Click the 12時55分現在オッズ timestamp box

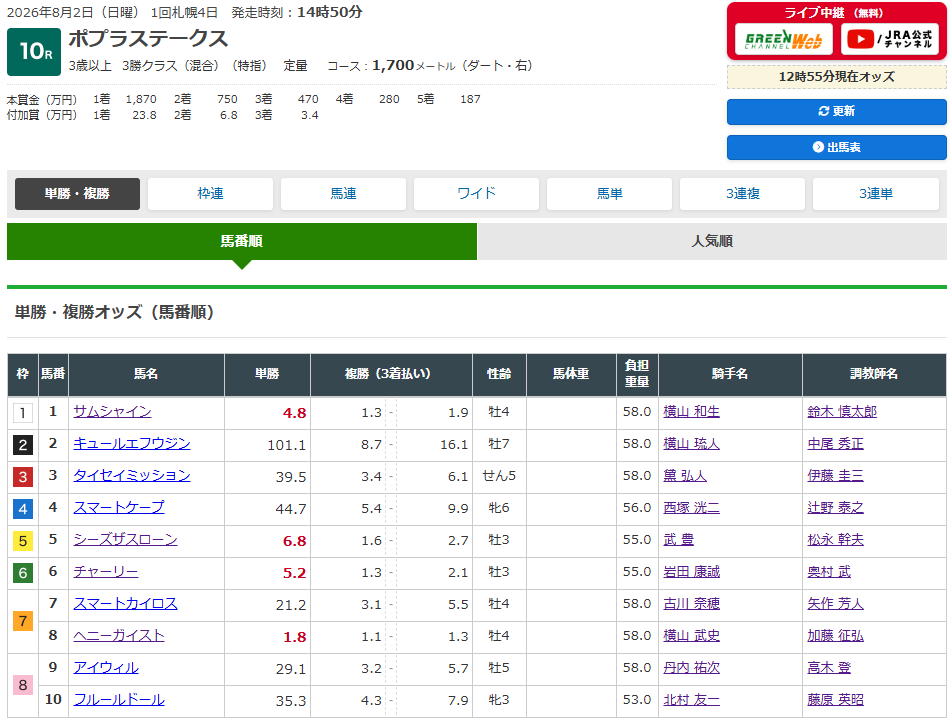pos(836,77)
